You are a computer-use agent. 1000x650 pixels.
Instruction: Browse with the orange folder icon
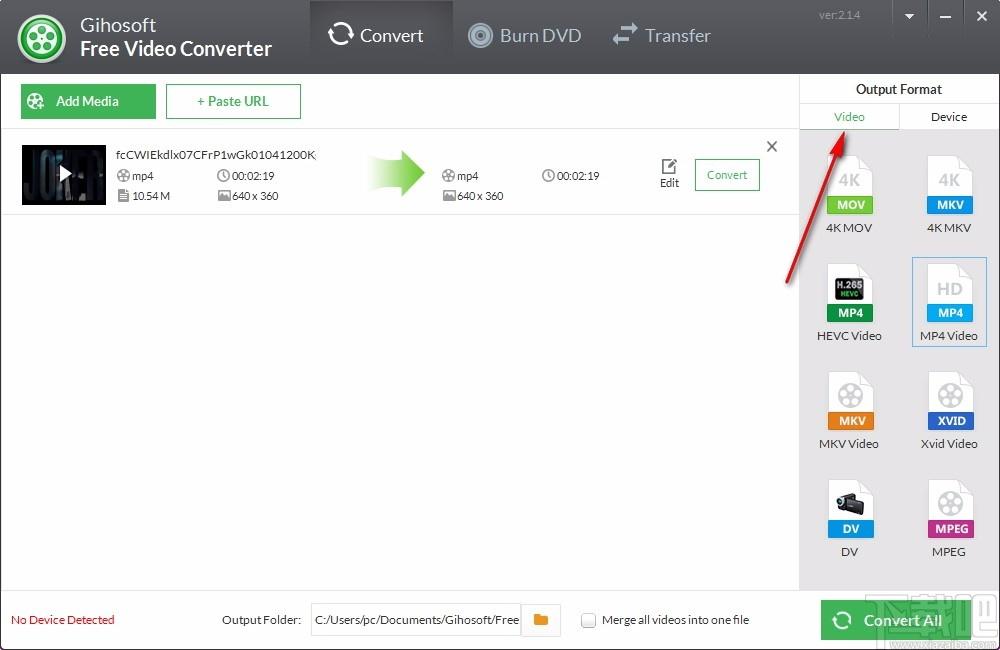(541, 620)
